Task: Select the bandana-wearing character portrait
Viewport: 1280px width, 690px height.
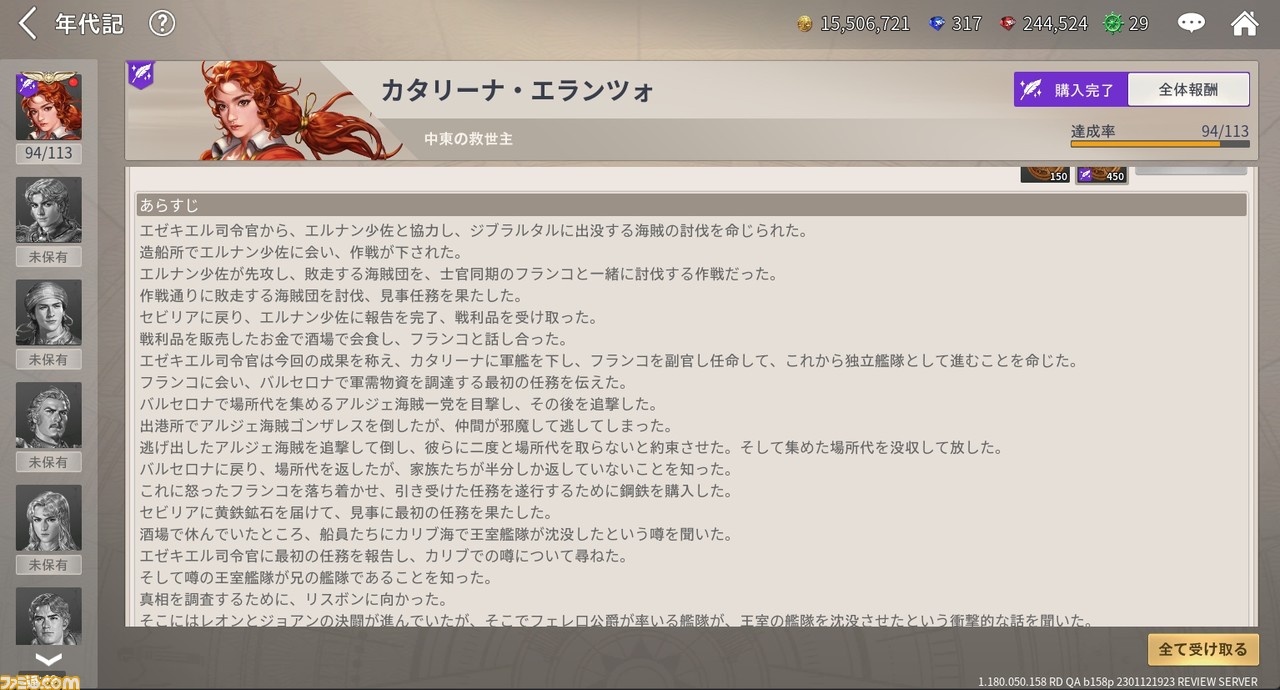Action: pyautogui.click(x=48, y=313)
